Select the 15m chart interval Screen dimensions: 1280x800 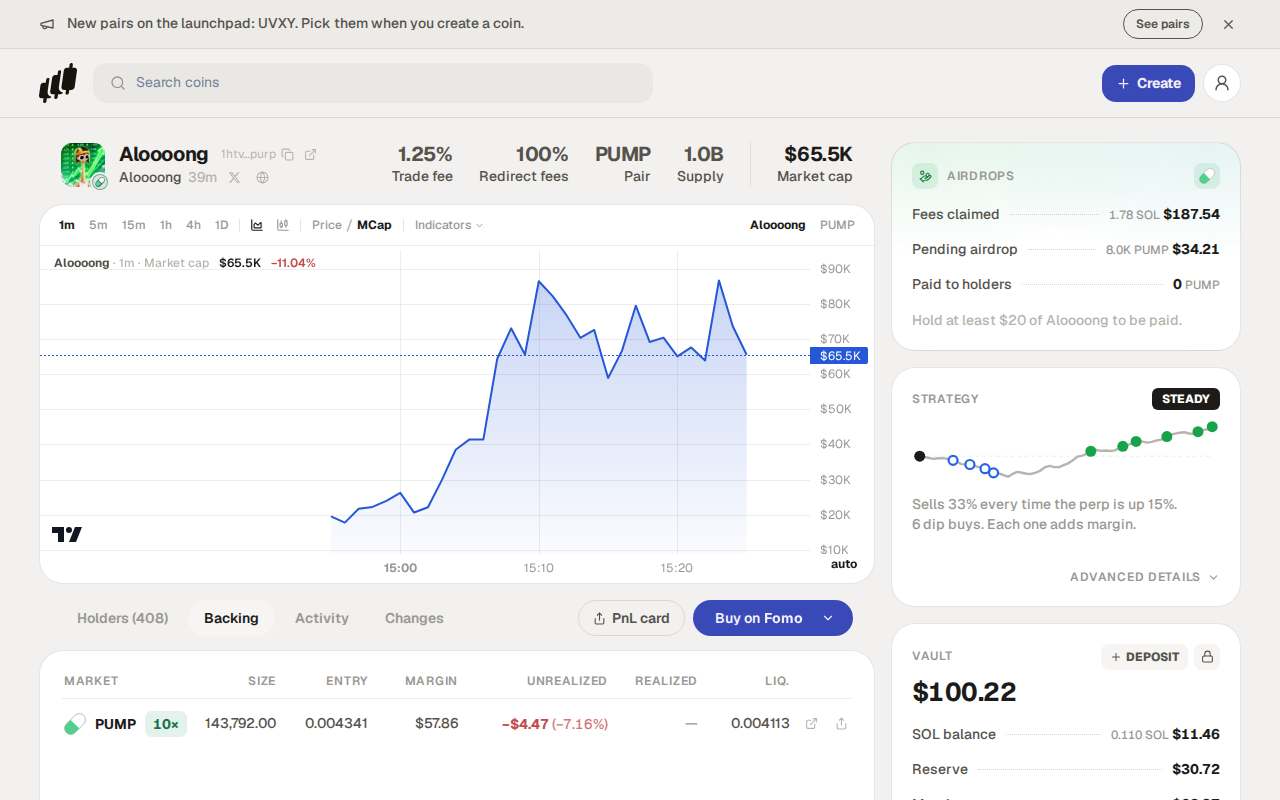(x=133, y=225)
